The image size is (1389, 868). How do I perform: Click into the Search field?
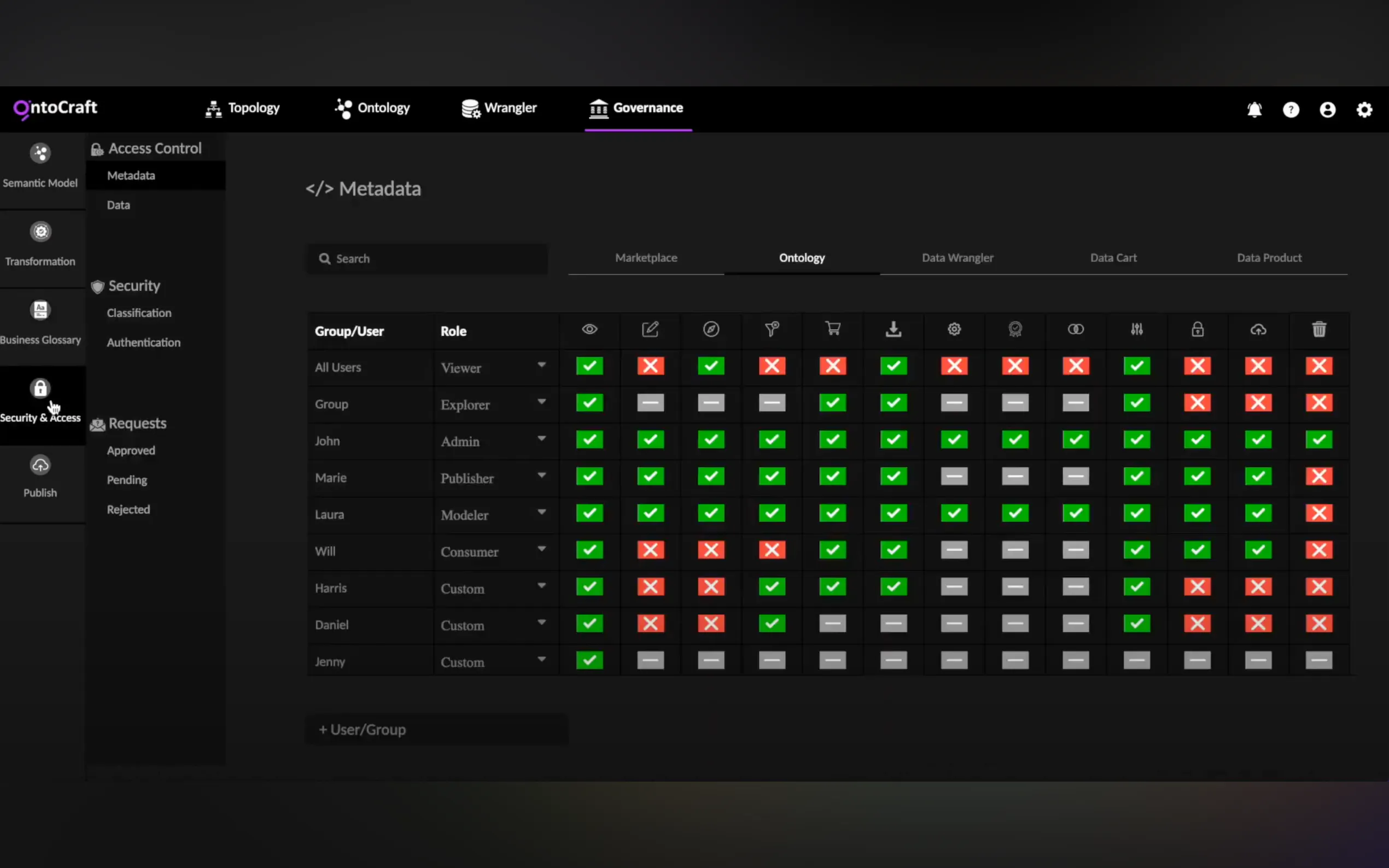tap(427, 259)
